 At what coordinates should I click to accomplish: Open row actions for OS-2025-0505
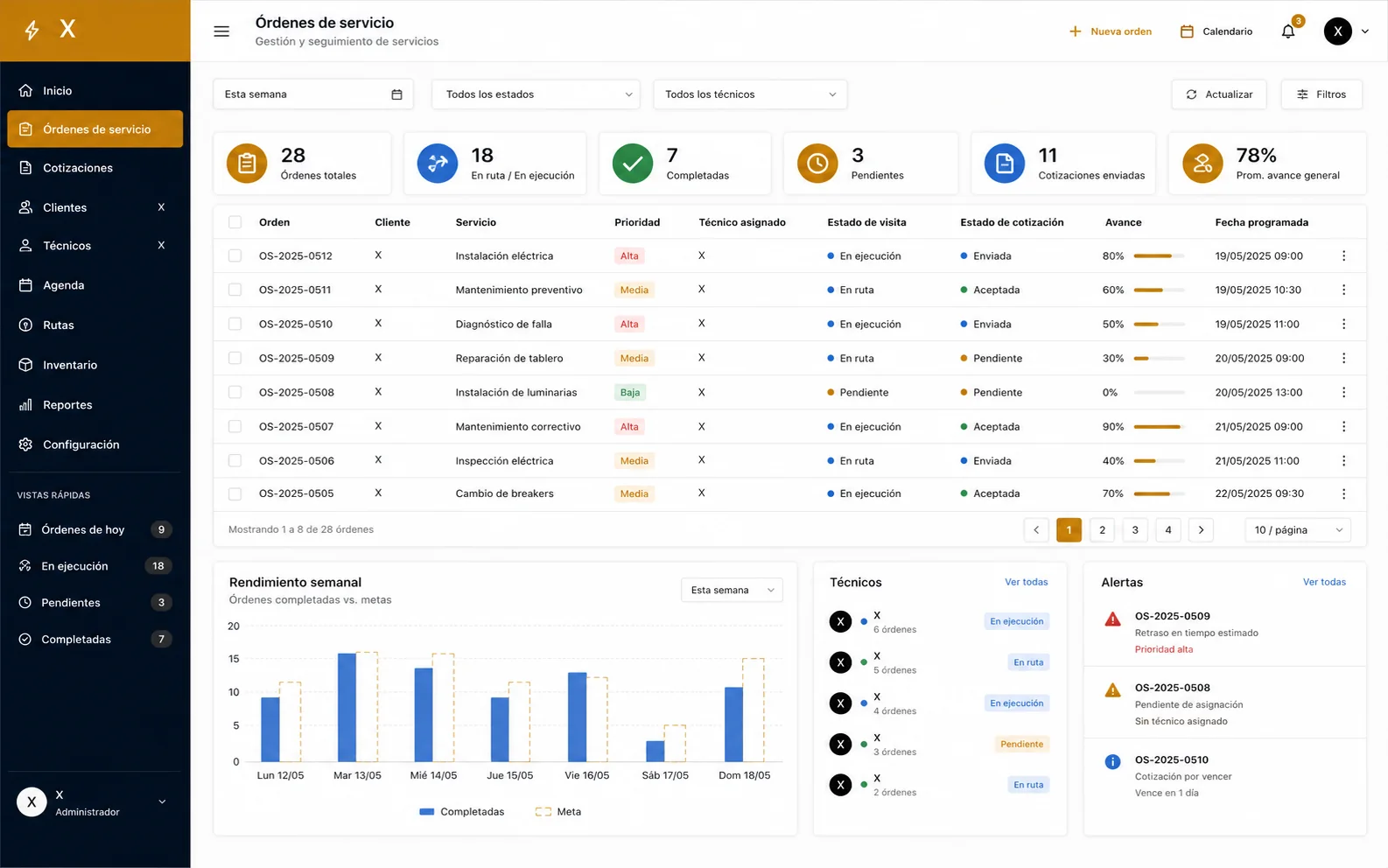1343,493
